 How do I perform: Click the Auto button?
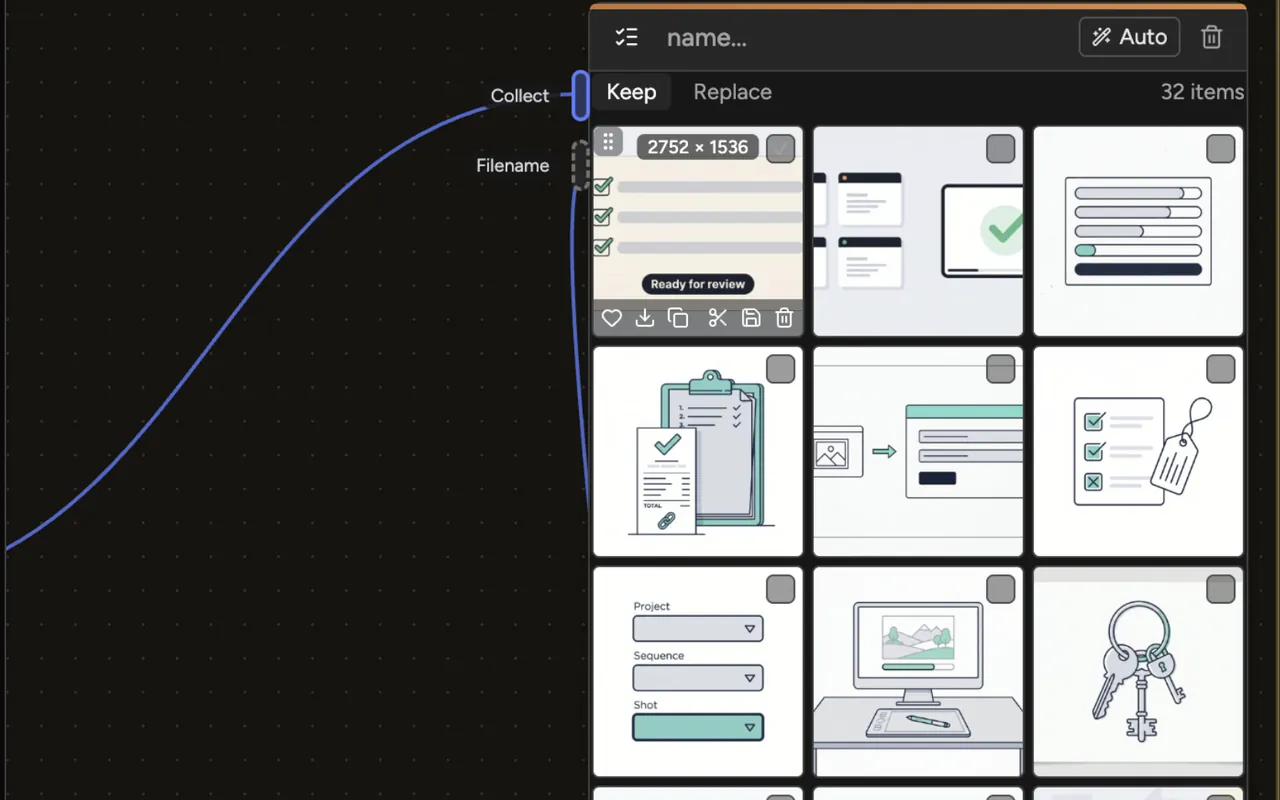1129,38
